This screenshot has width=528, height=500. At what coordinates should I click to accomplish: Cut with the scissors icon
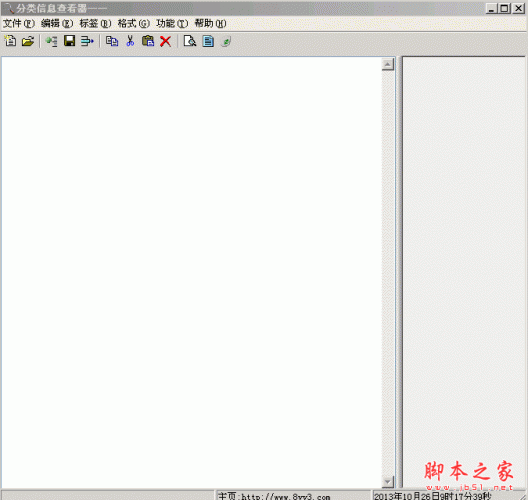point(130,41)
